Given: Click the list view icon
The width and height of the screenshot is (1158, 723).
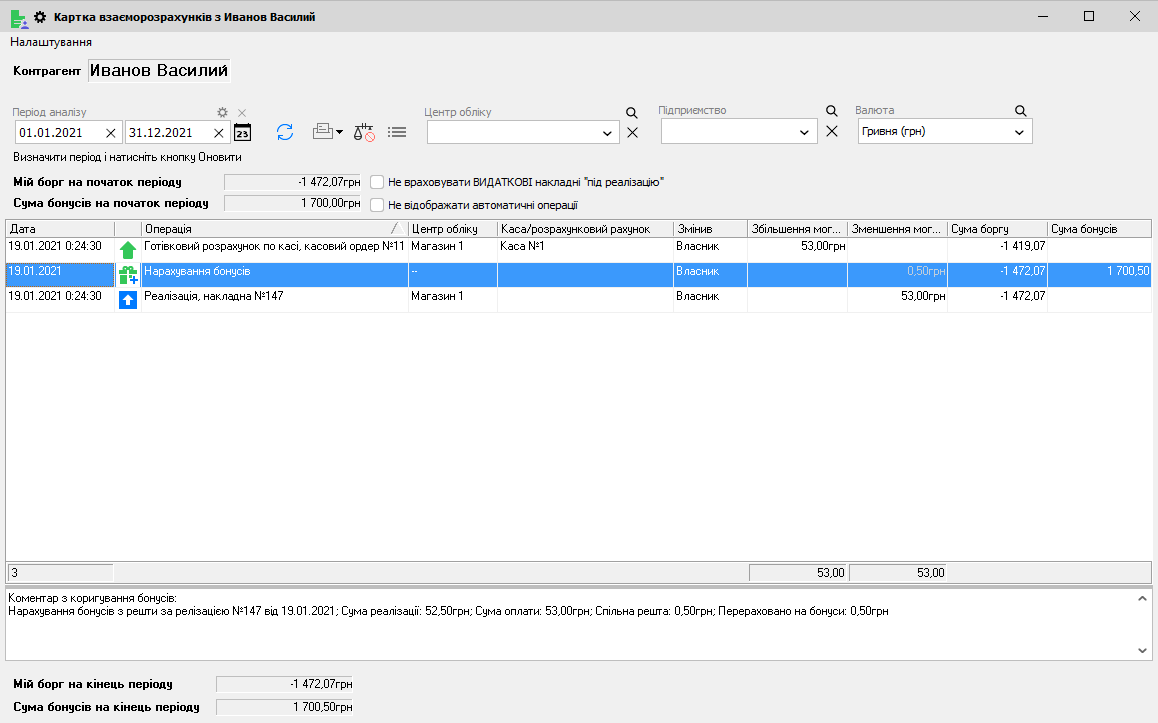Looking at the screenshot, I should tap(397, 132).
